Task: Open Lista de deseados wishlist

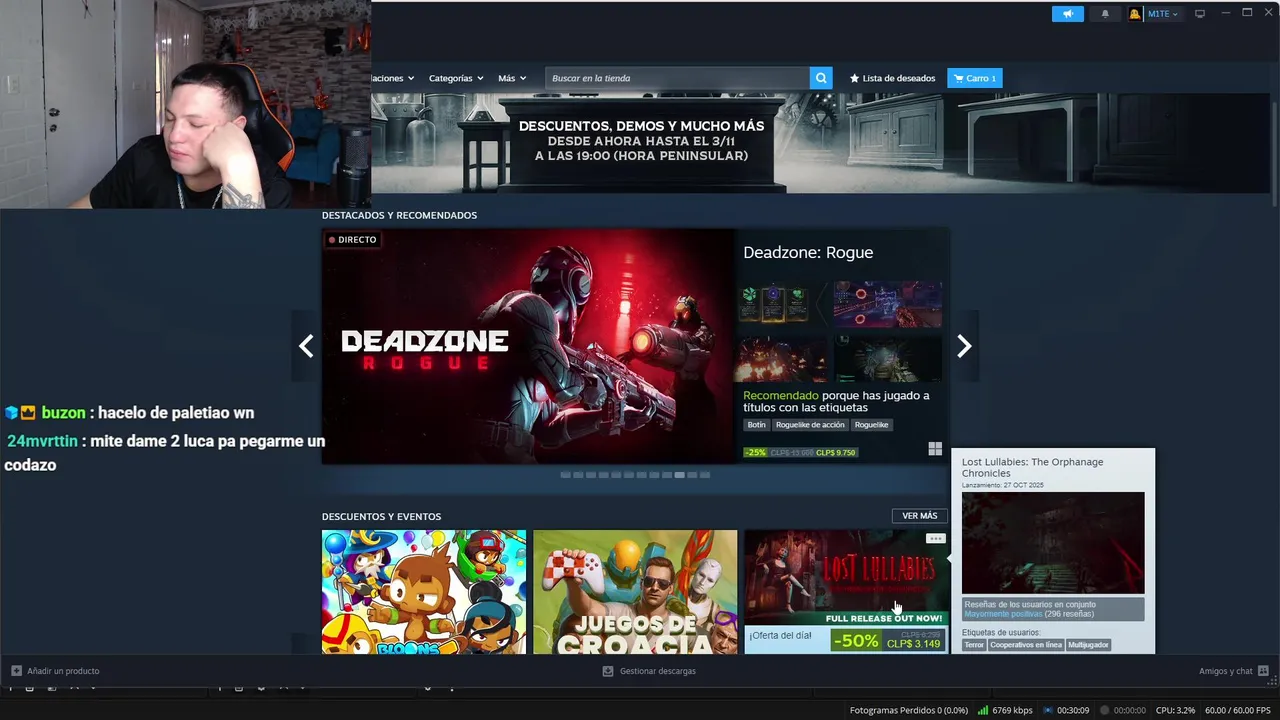Action: (x=892, y=78)
